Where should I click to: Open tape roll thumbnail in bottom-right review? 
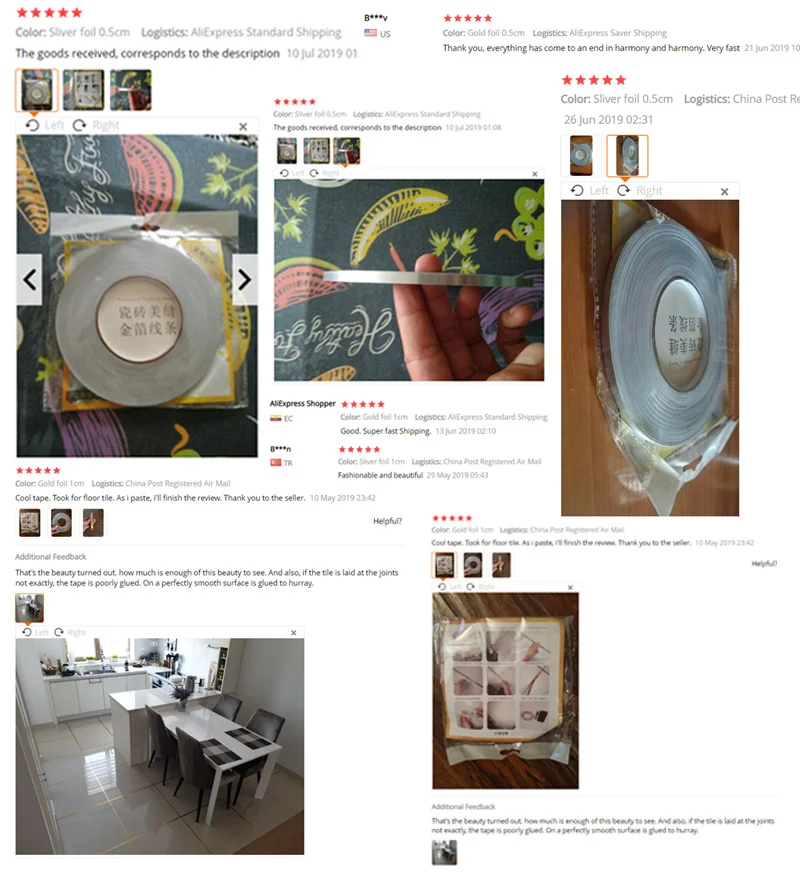tap(473, 565)
